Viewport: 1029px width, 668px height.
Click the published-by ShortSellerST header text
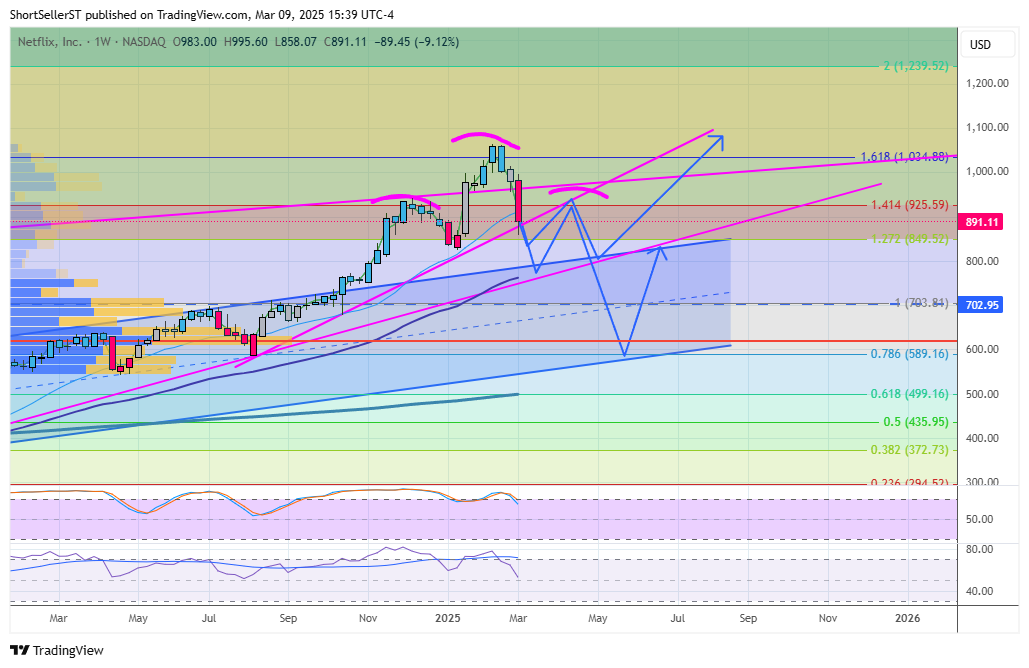click(202, 14)
